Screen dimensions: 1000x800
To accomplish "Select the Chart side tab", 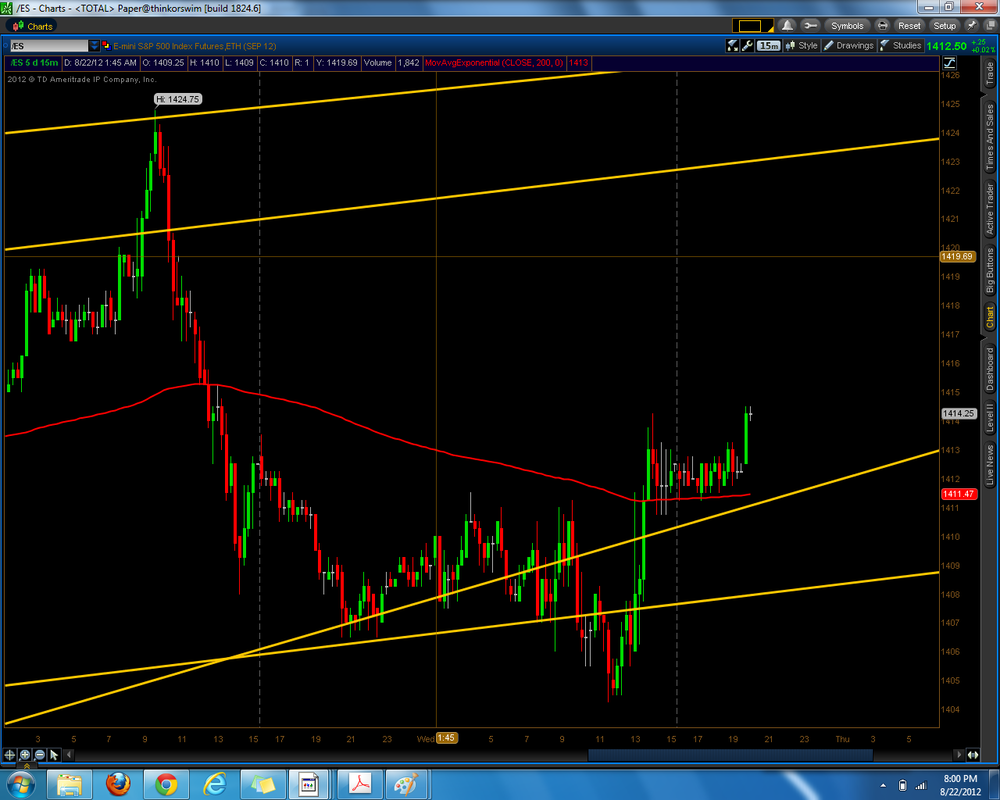I will 989,317.
